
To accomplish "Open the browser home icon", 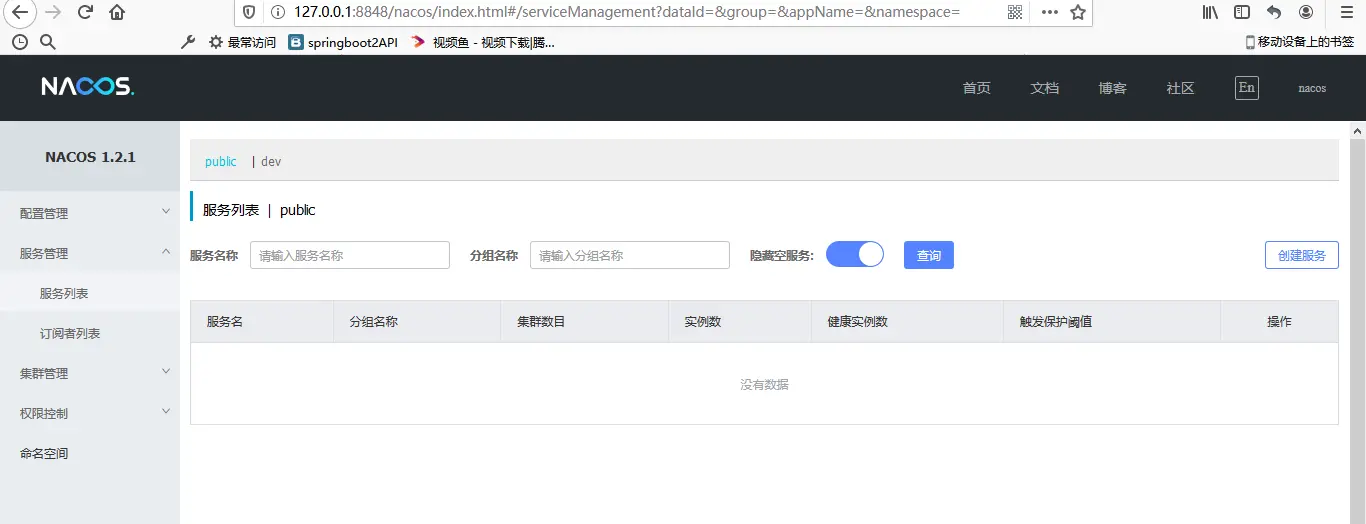I will 117,12.
